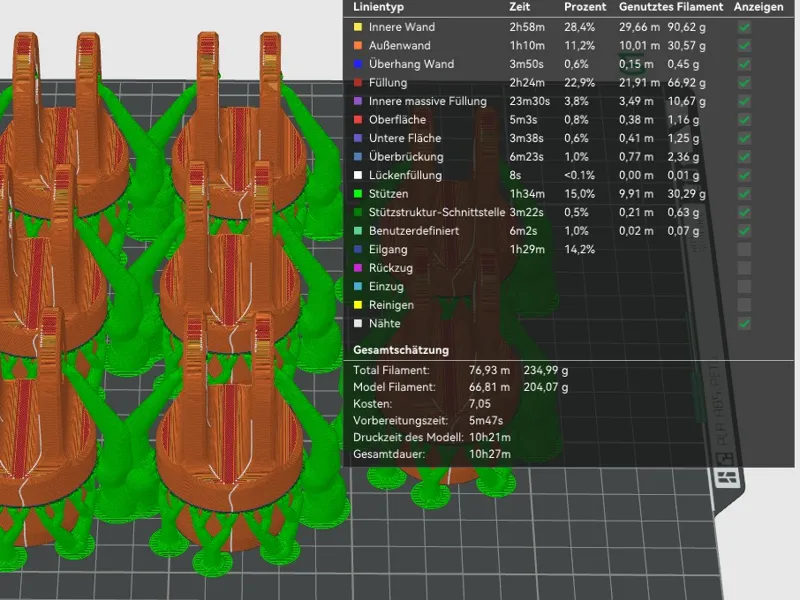Click the Nähte color swatch
Image resolution: width=800 pixels, height=600 pixels.
[358, 323]
